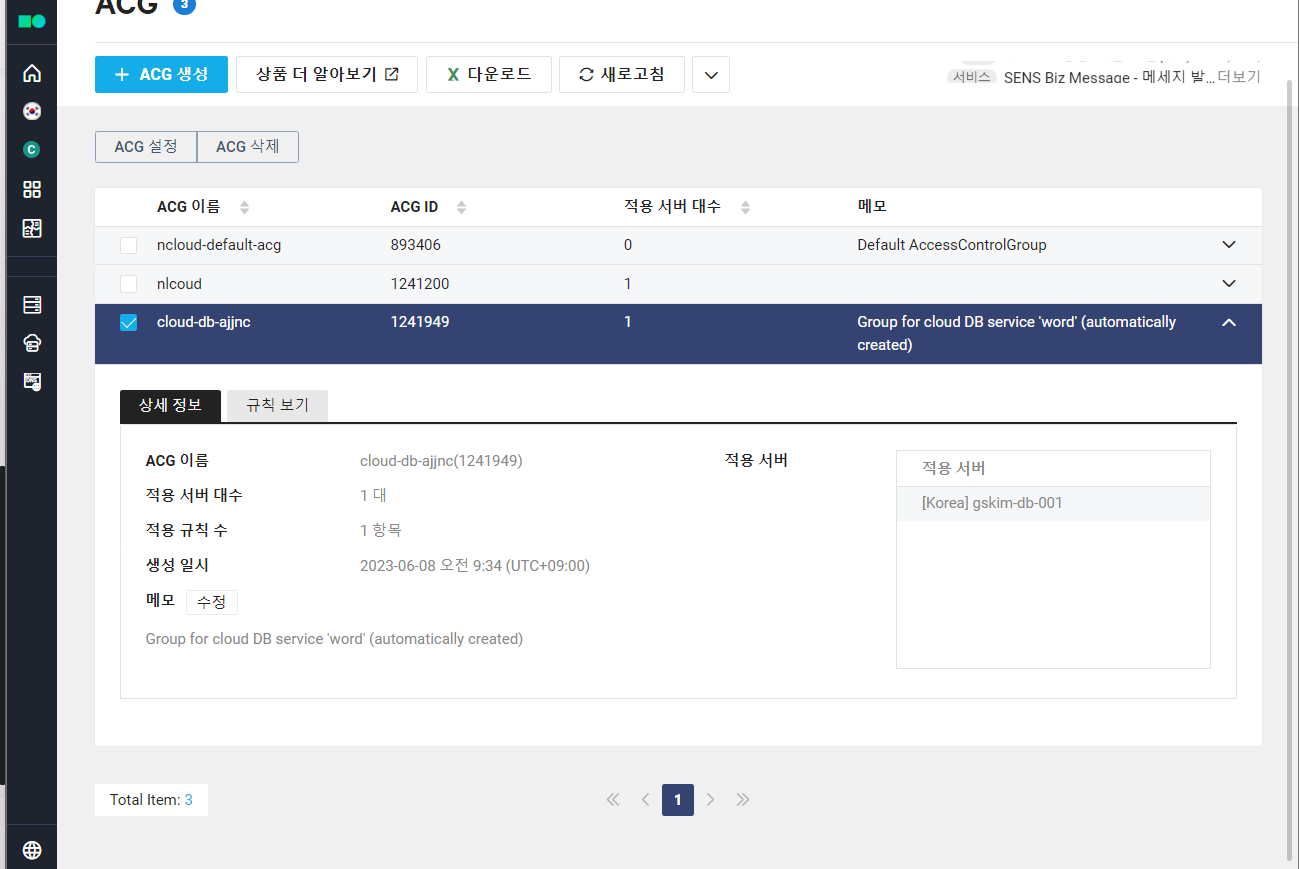Go to the home dashboard icon

point(32,73)
